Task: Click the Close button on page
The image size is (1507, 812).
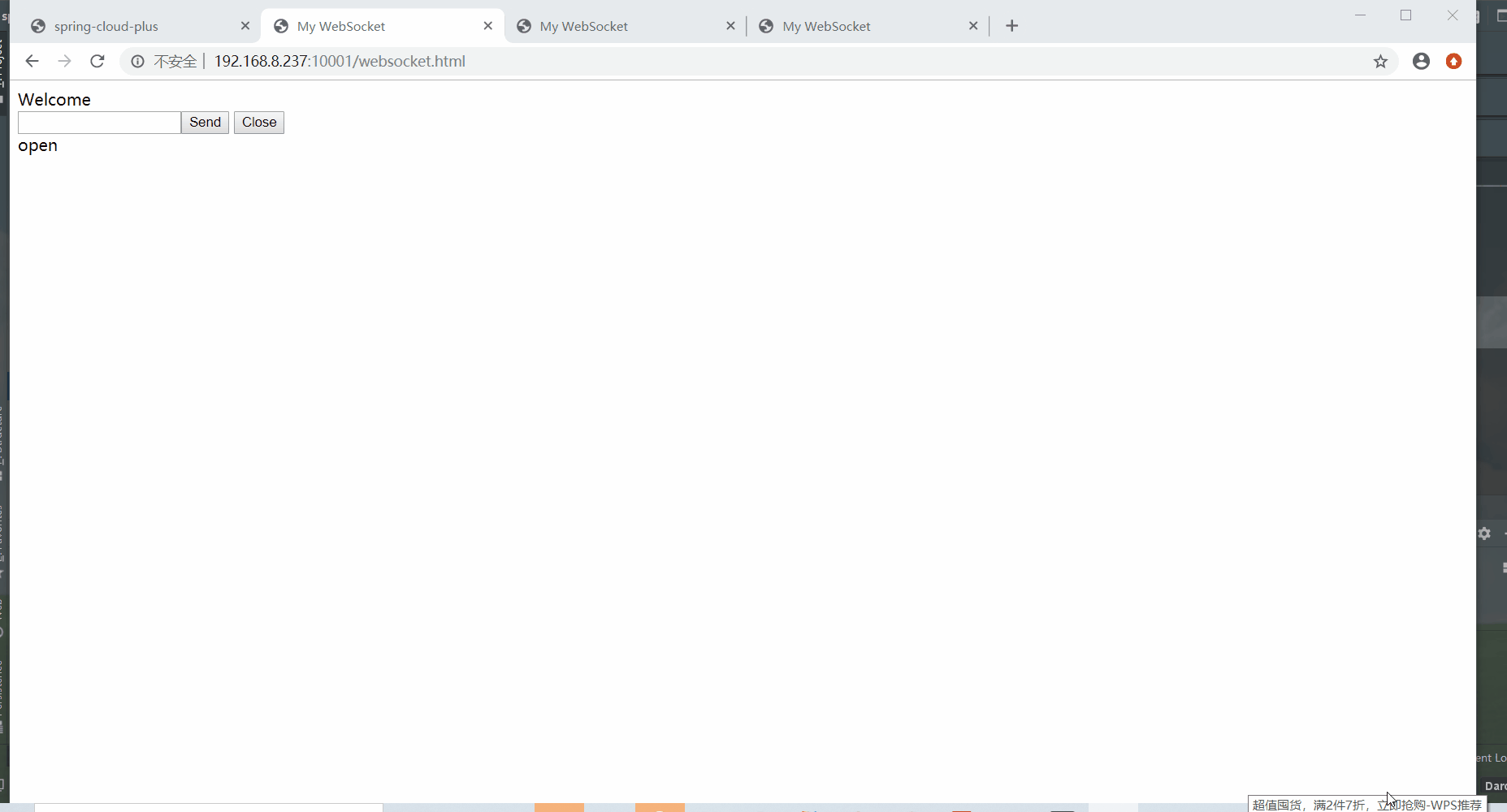Action: 259,123
